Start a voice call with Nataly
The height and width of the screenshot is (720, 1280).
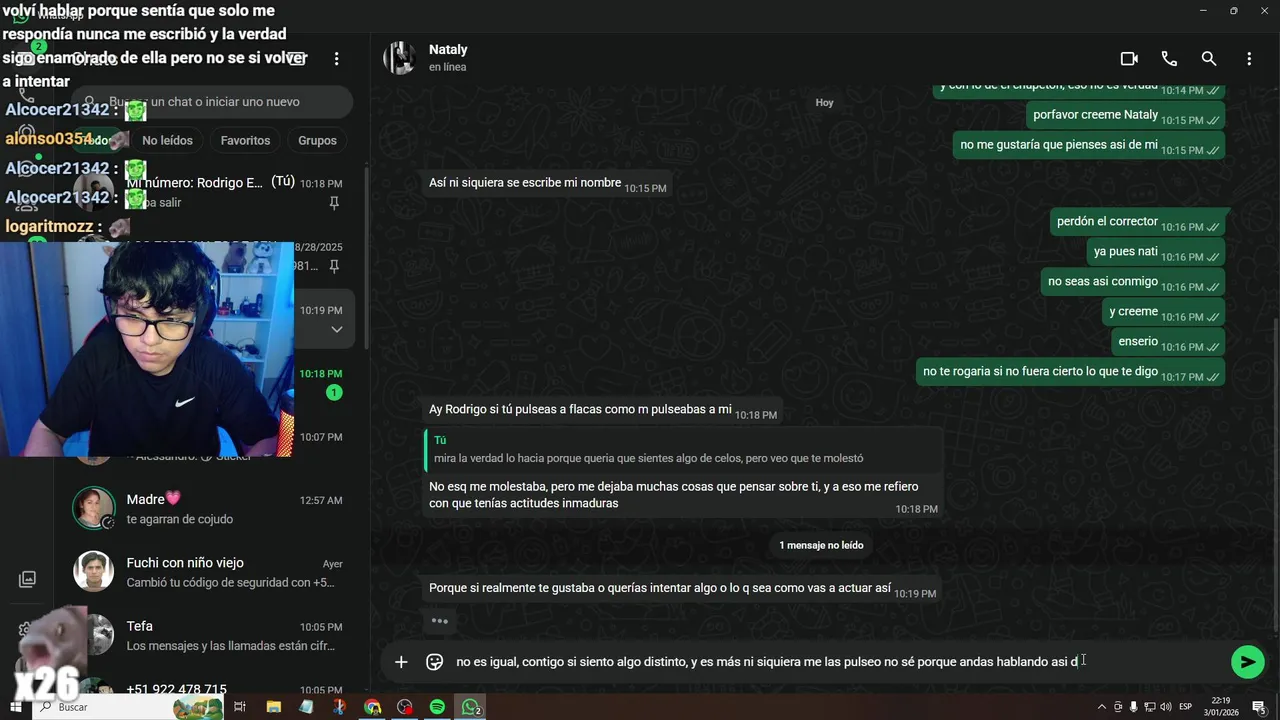(x=1169, y=59)
